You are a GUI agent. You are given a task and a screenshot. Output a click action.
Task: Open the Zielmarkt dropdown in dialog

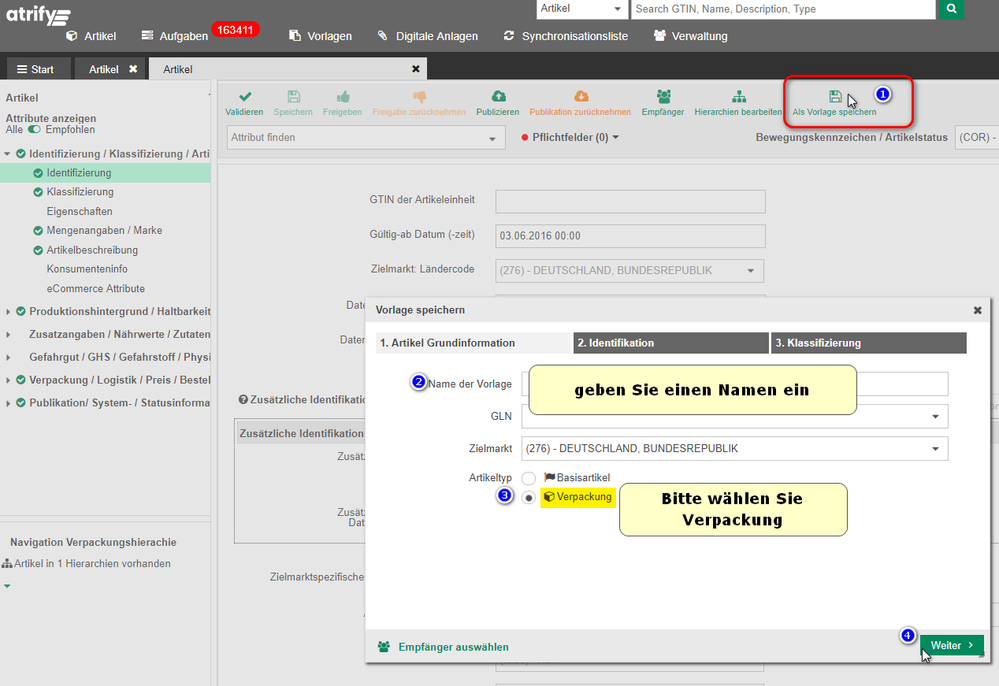(735, 448)
